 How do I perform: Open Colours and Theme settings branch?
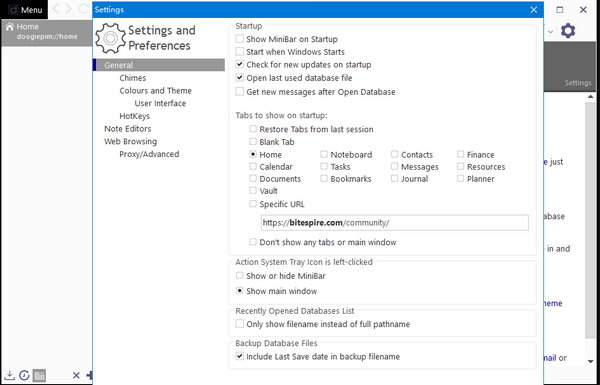pos(155,91)
